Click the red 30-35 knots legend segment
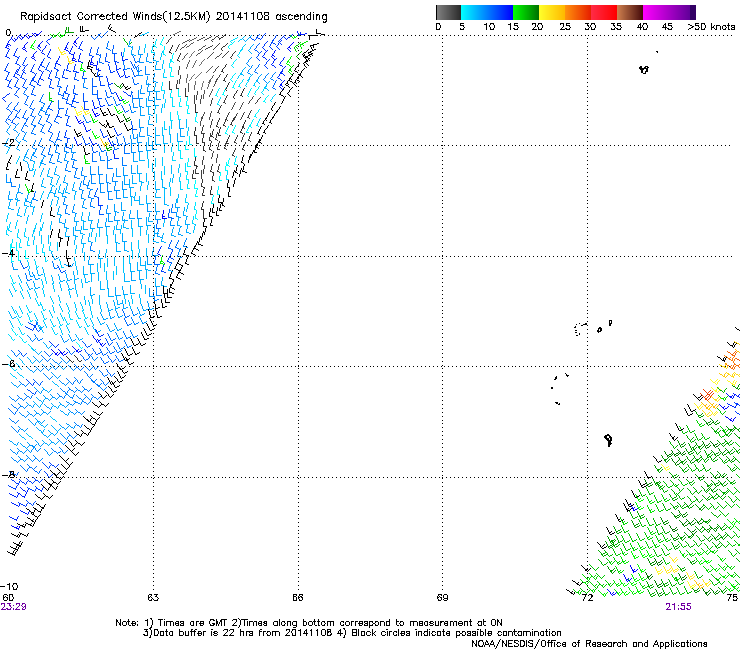The width and height of the screenshot is (740, 650). pyautogui.click(x=604, y=12)
